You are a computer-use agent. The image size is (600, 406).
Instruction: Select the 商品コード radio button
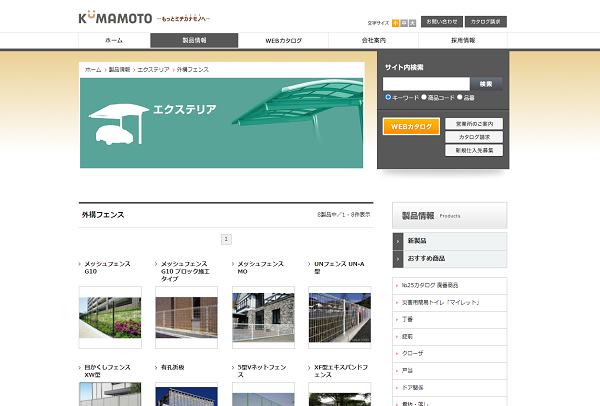point(424,97)
